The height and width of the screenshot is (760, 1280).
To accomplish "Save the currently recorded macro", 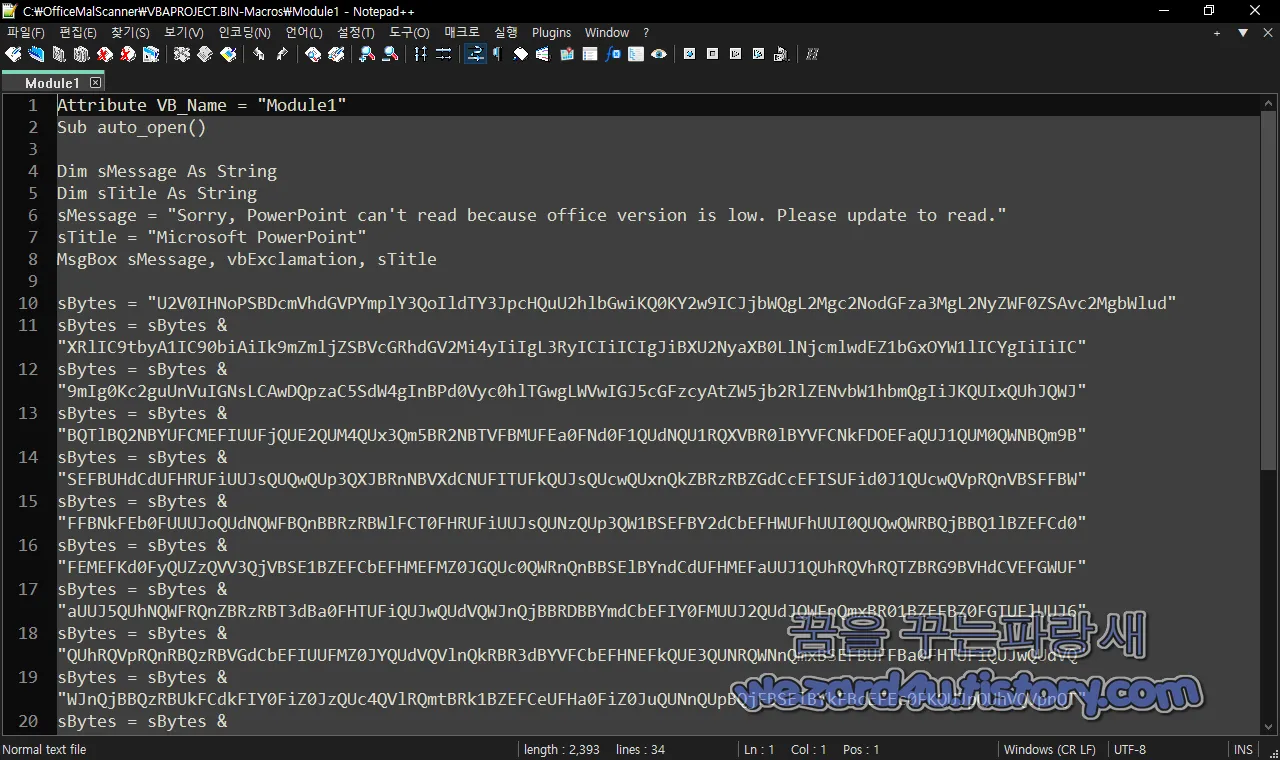I will point(781,54).
